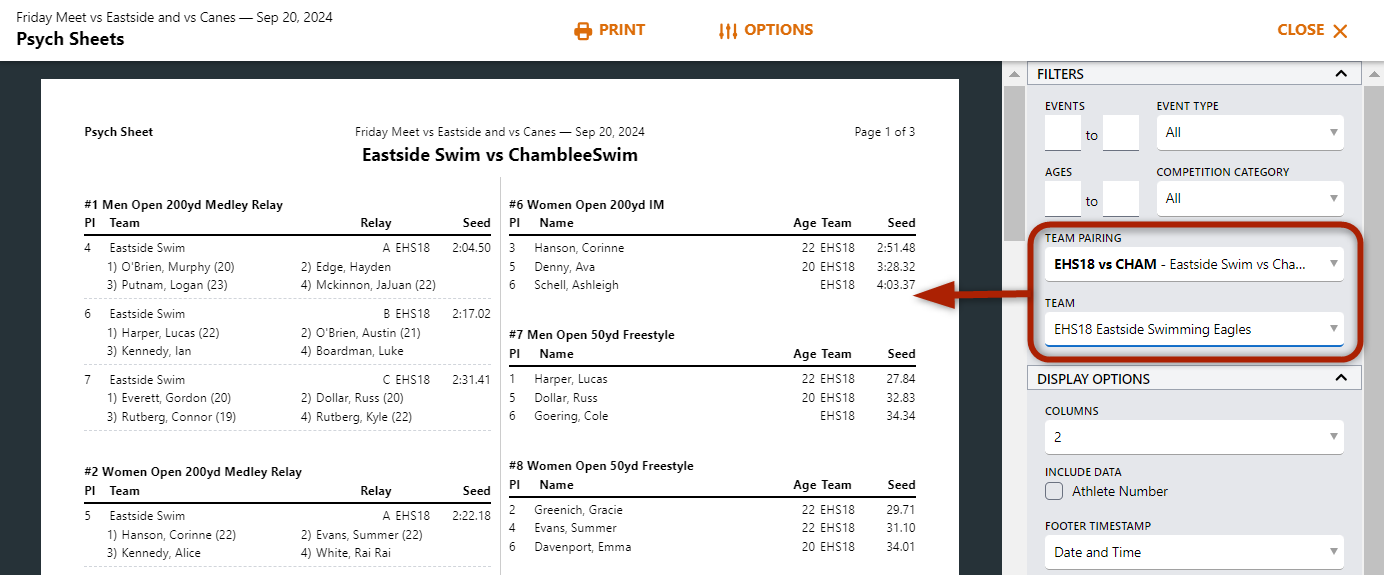Open the Event Type dropdown
The height and width of the screenshot is (575, 1384).
click(x=1250, y=133)
